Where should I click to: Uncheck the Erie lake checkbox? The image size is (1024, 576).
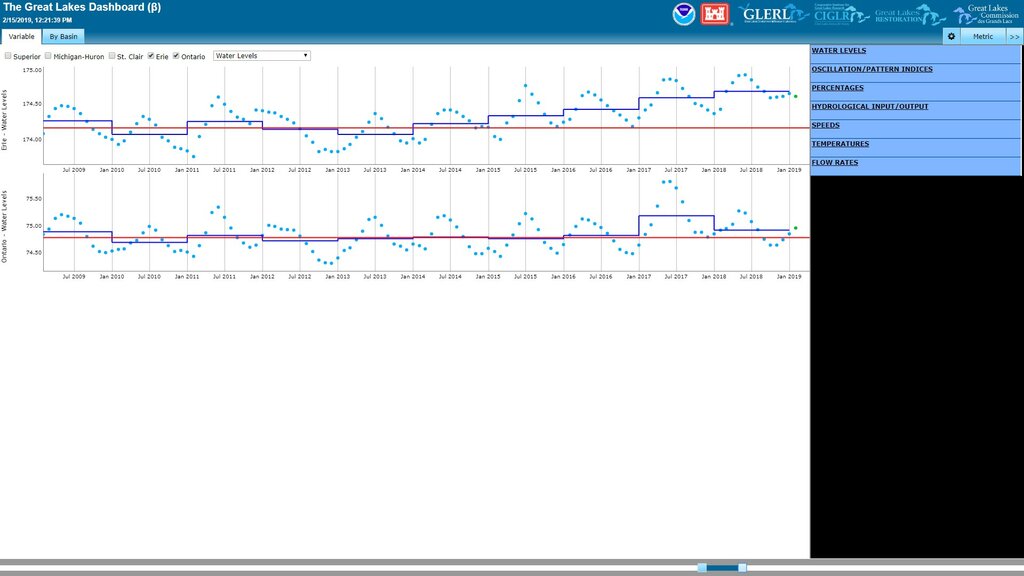tap(151, 56)
